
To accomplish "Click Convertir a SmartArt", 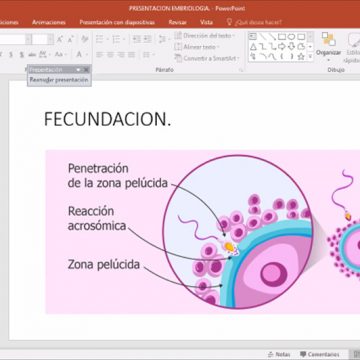I will [207, 58].
